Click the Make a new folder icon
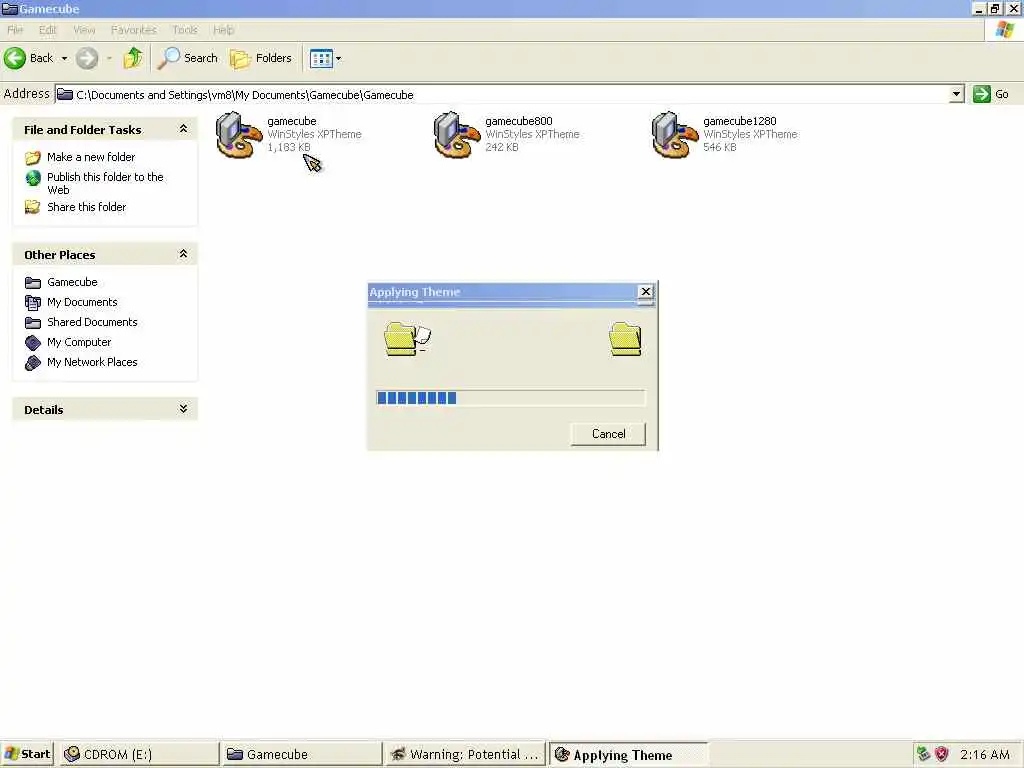Viewport: 1024px width, 768px height. [33, 157]
